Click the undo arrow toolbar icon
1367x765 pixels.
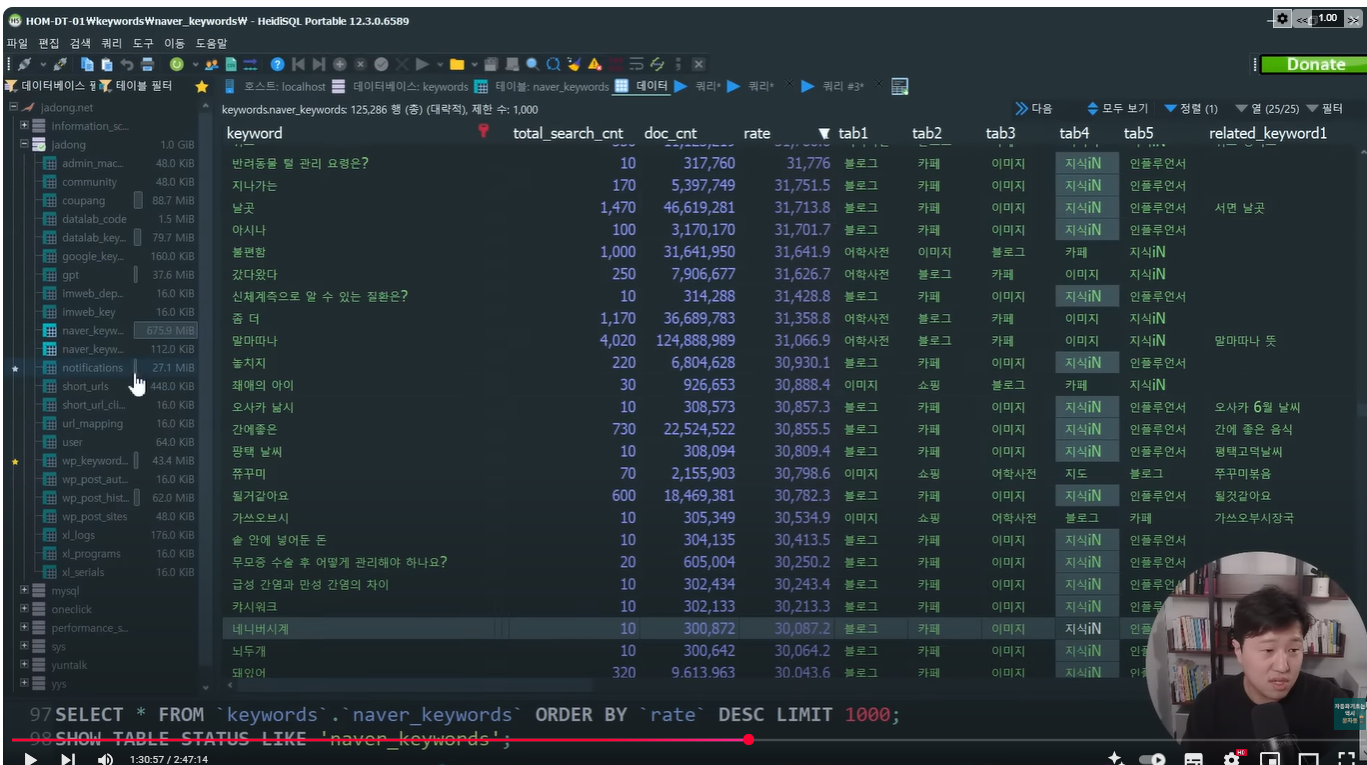click(126, 64)
